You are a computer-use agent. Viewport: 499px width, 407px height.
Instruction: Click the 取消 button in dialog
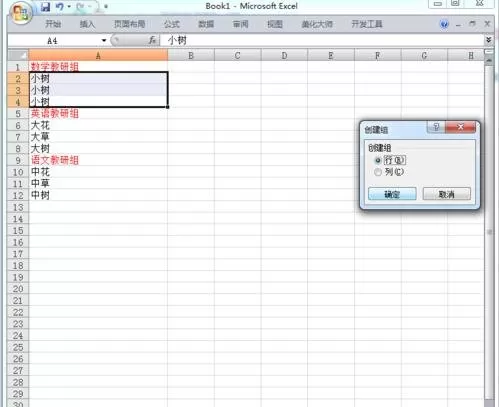tap(447, 194)
